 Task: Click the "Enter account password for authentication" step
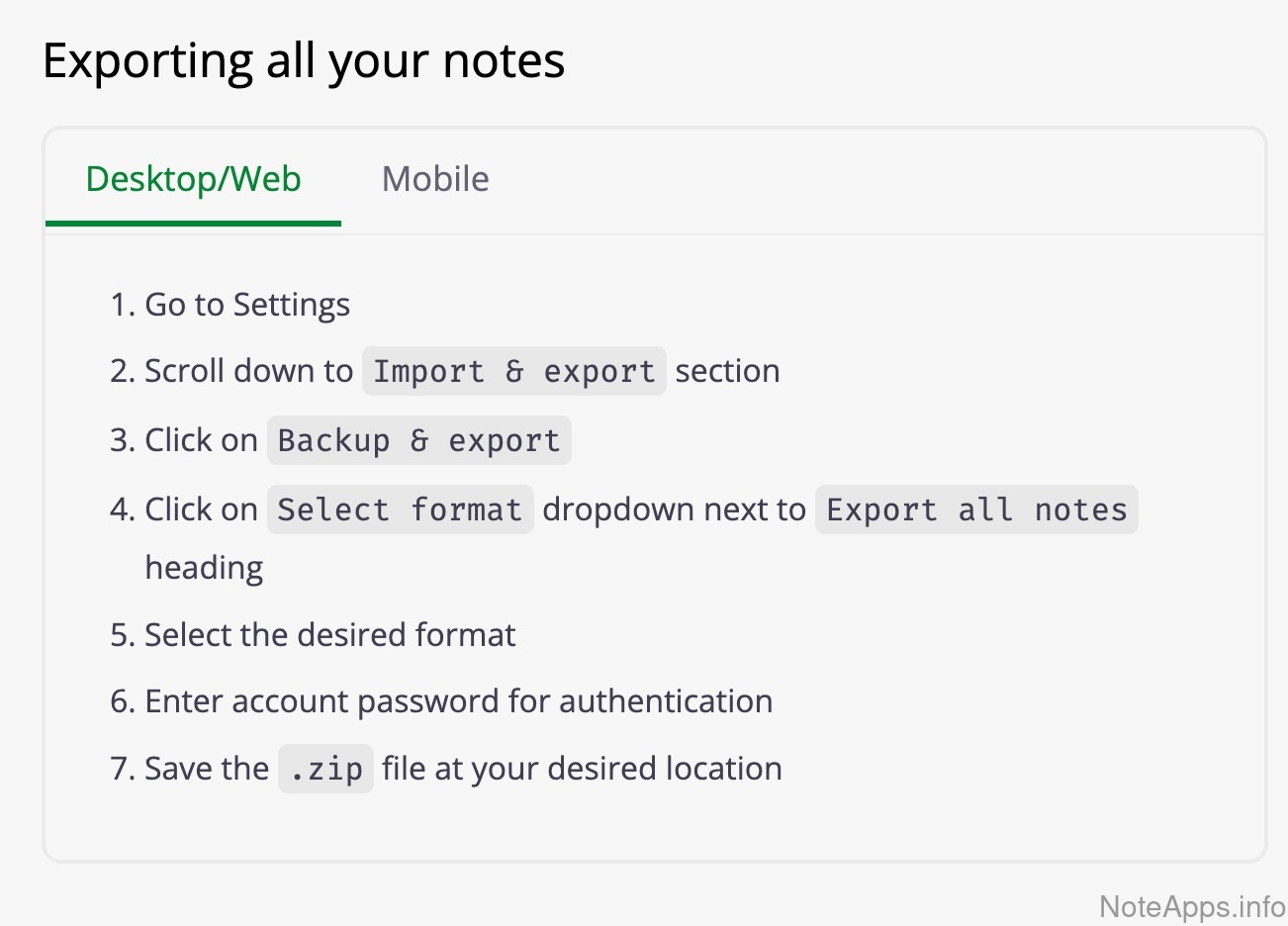[458, 701]
